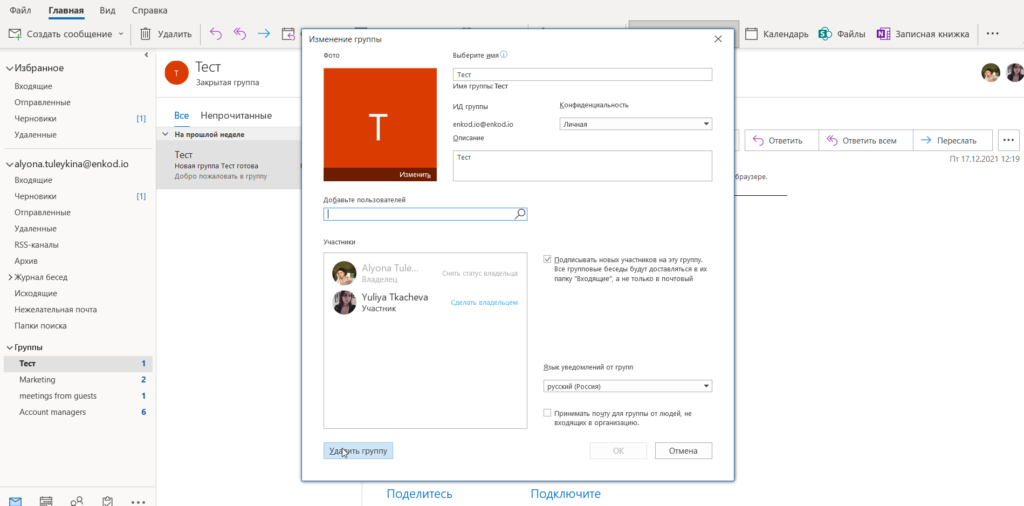
Task: Open the Справка ribbon tab
Action: (149, 10)
